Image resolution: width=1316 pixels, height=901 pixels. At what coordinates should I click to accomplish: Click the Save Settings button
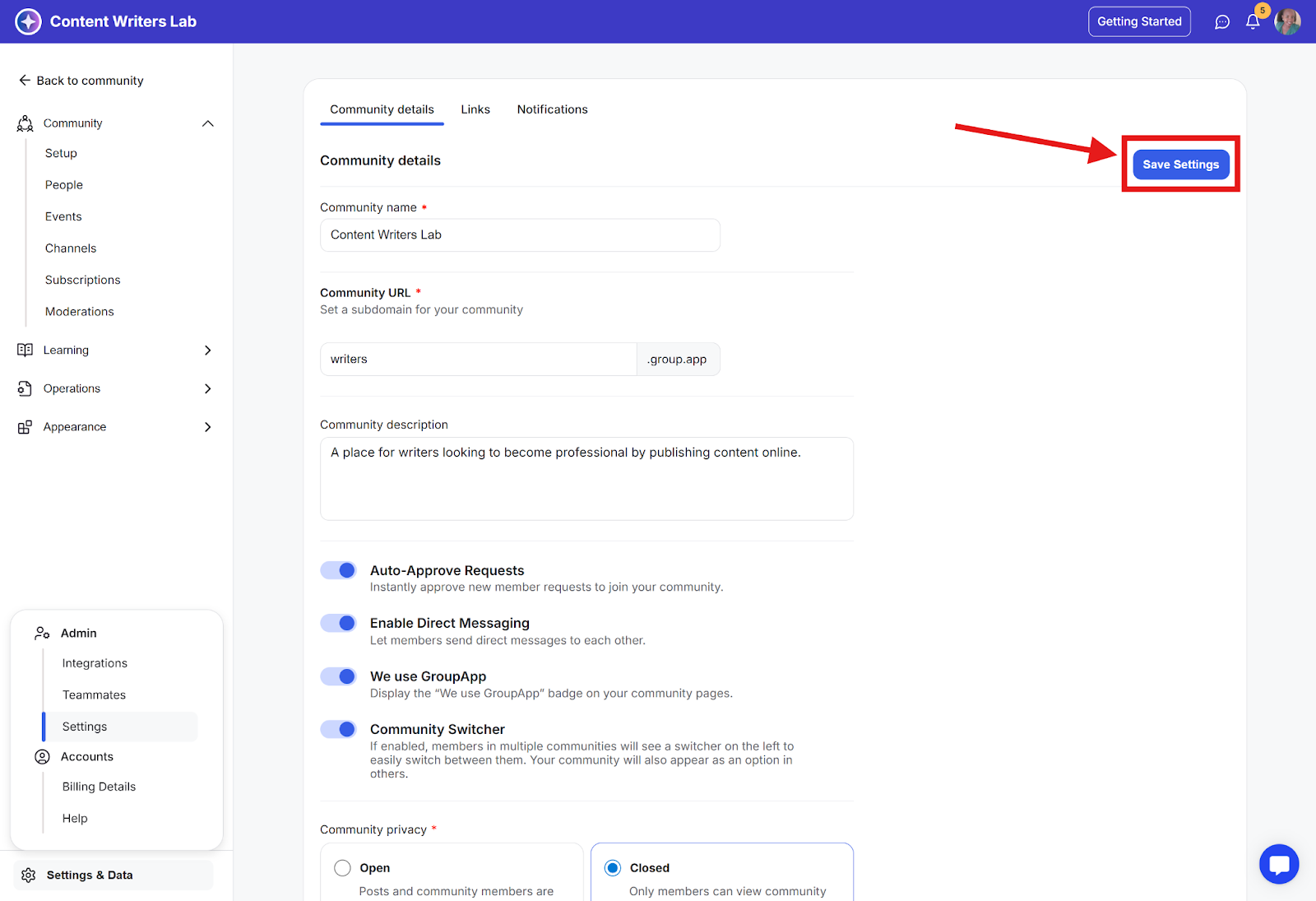click(1181, 165)
